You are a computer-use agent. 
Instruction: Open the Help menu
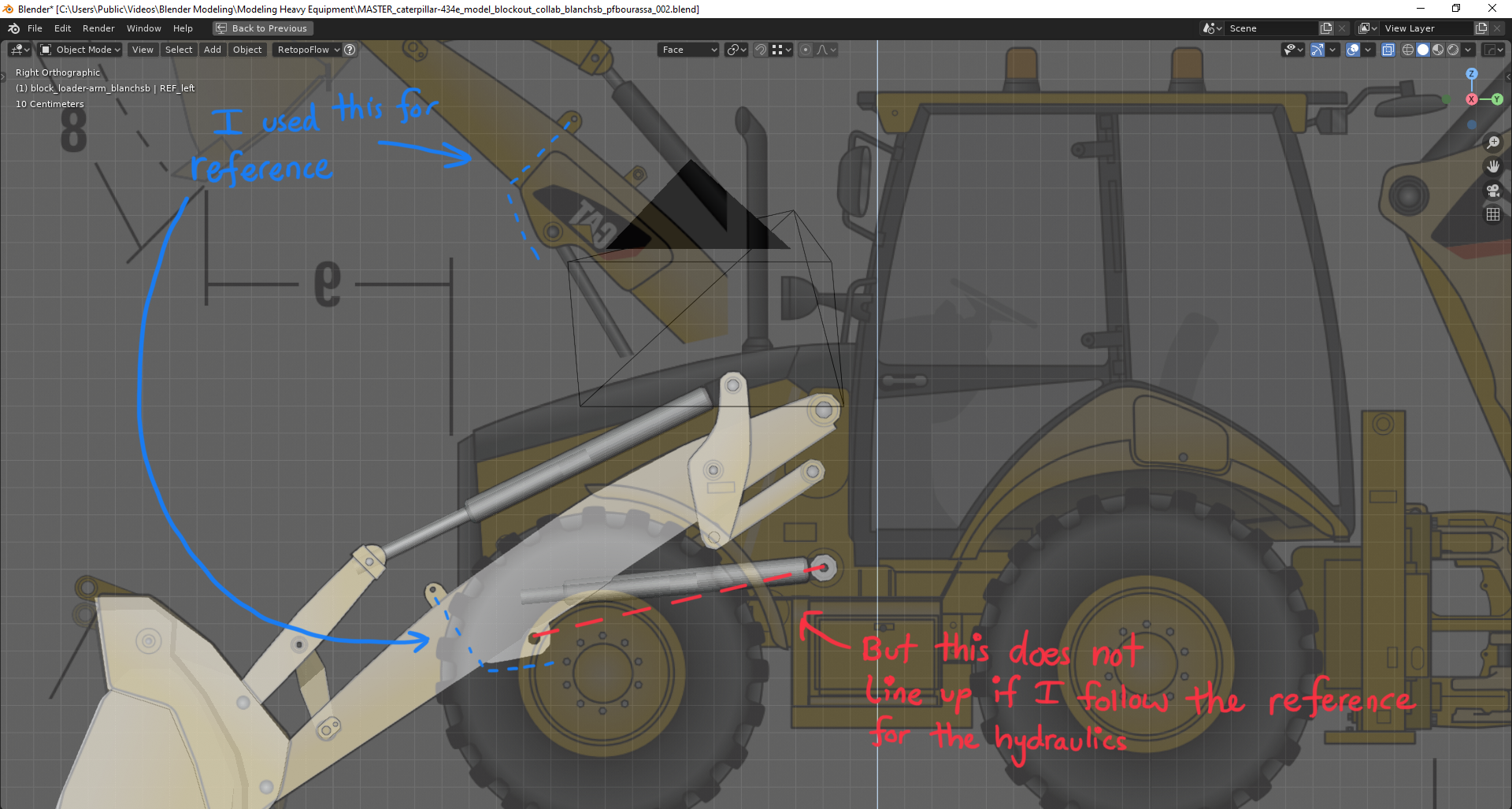pyautogui.click(x=183, y=28)
